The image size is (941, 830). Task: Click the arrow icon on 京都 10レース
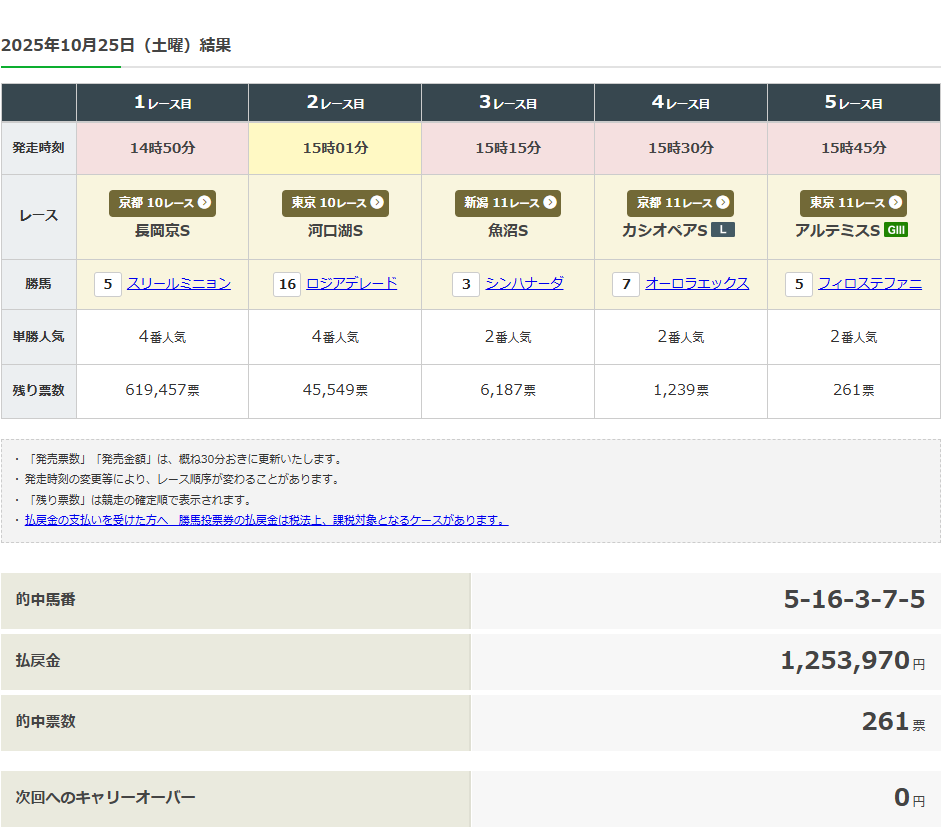pyautogui.click(x=204, y=203)
